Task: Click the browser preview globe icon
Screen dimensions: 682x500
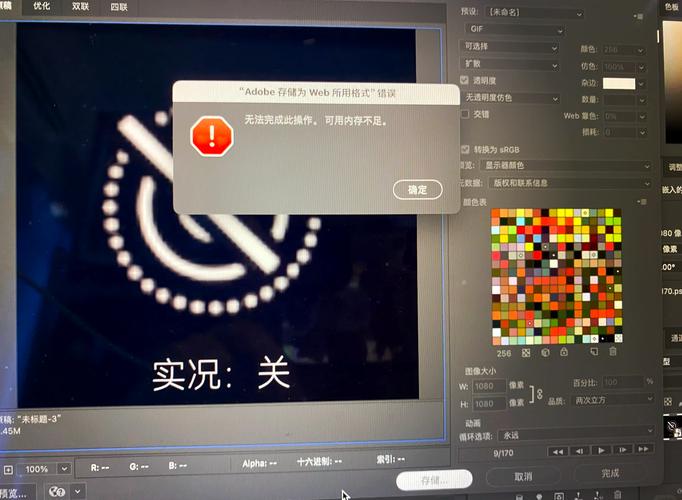Action: (x=57, y=492)
